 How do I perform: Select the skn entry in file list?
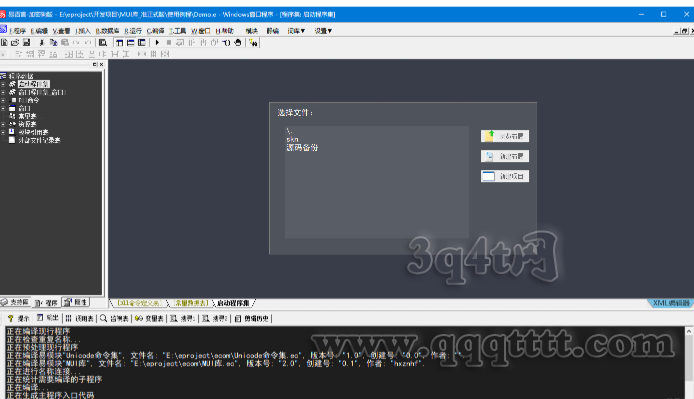pyautogui.click(x=292, y=139)
